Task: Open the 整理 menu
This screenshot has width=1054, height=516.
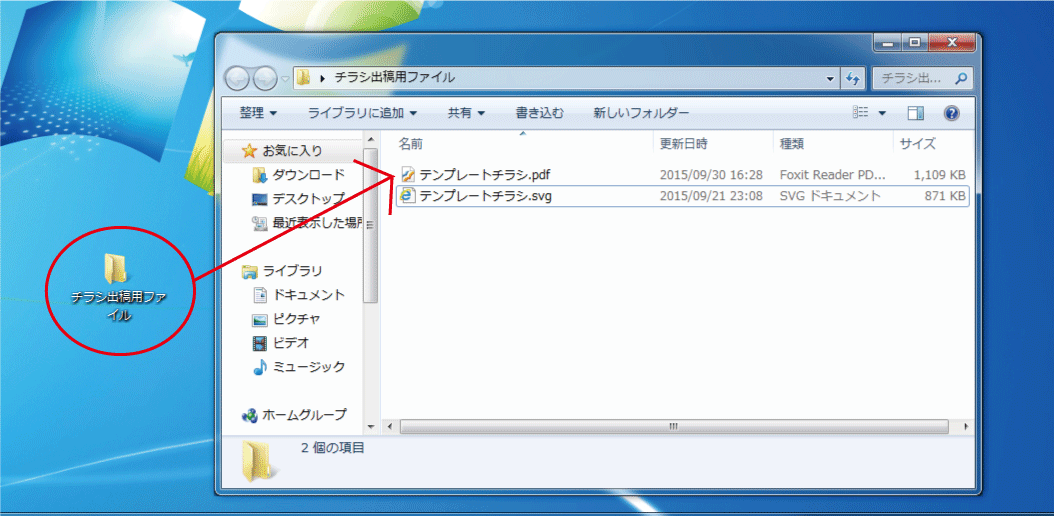Action: (x=259, y=114)
